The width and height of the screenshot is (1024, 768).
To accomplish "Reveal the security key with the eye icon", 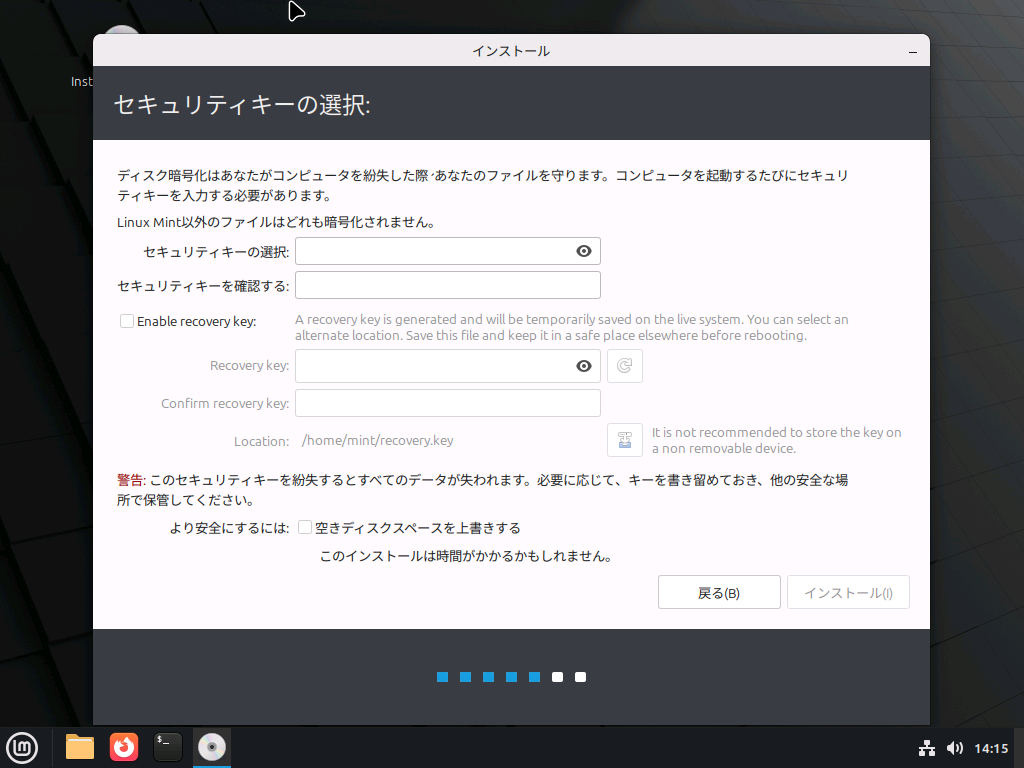I will point(583,251).
